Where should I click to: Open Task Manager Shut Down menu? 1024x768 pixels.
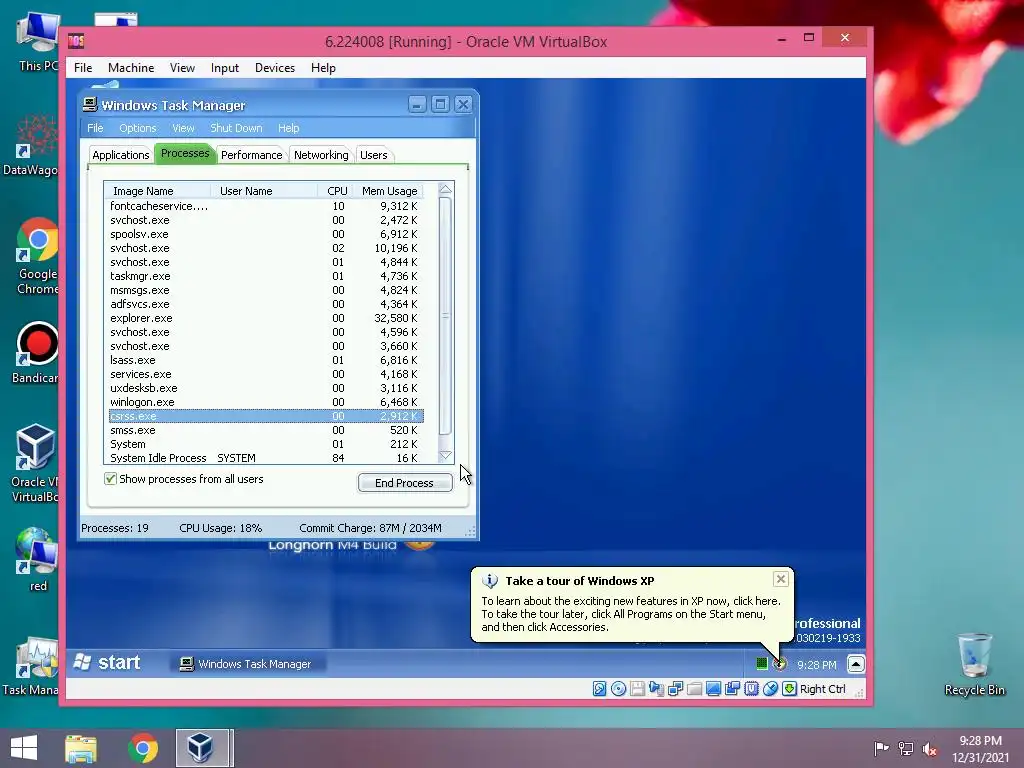(x=236, y=128)
